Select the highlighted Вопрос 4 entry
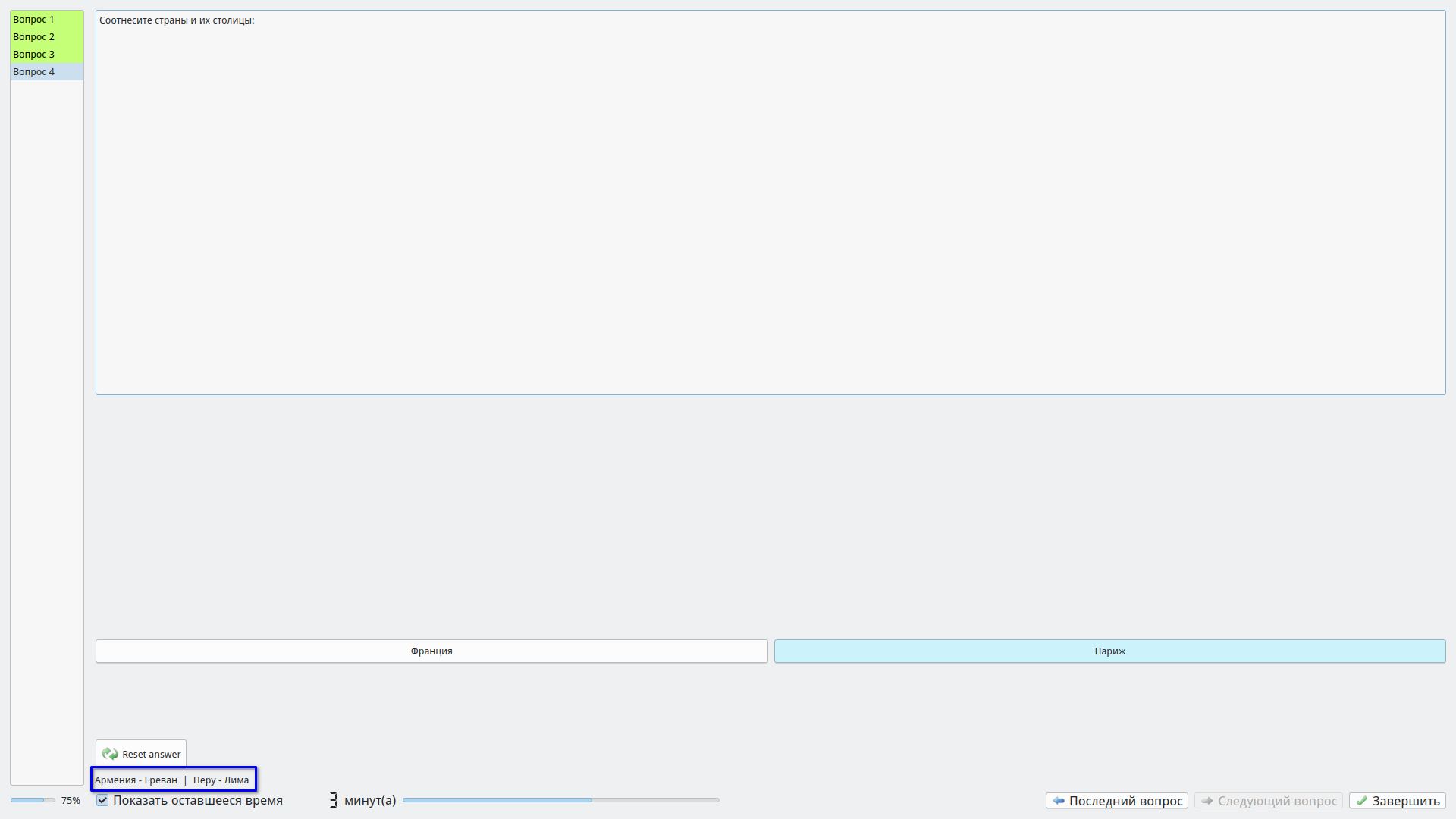 33,71
